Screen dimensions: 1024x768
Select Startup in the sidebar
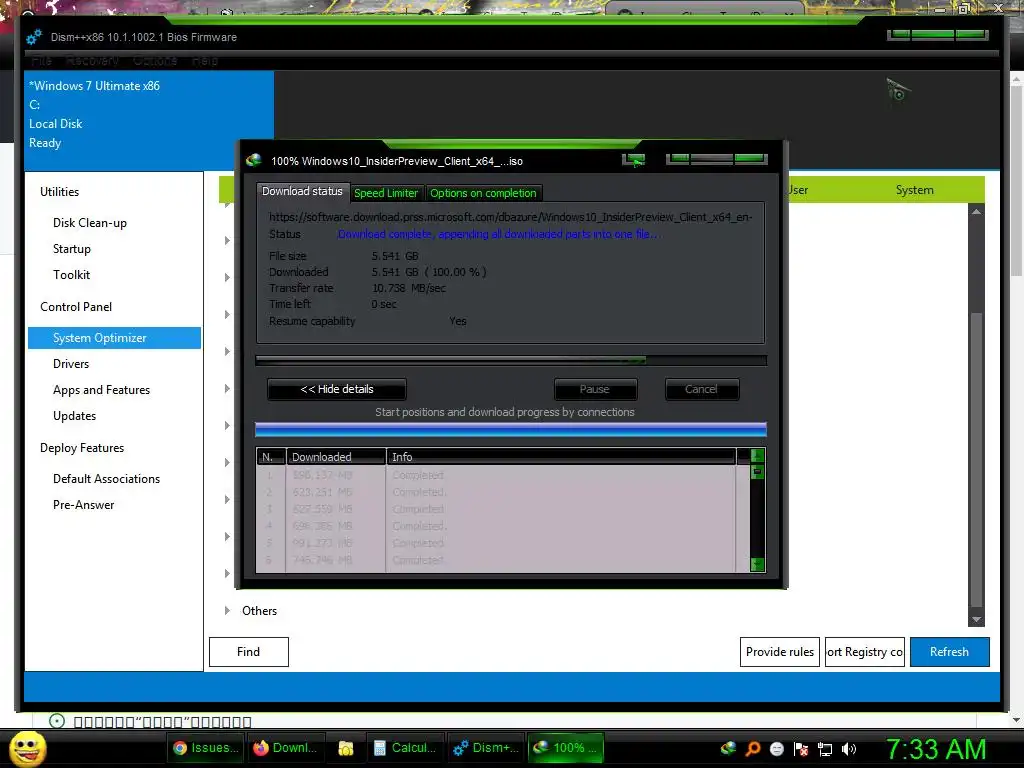72,249
